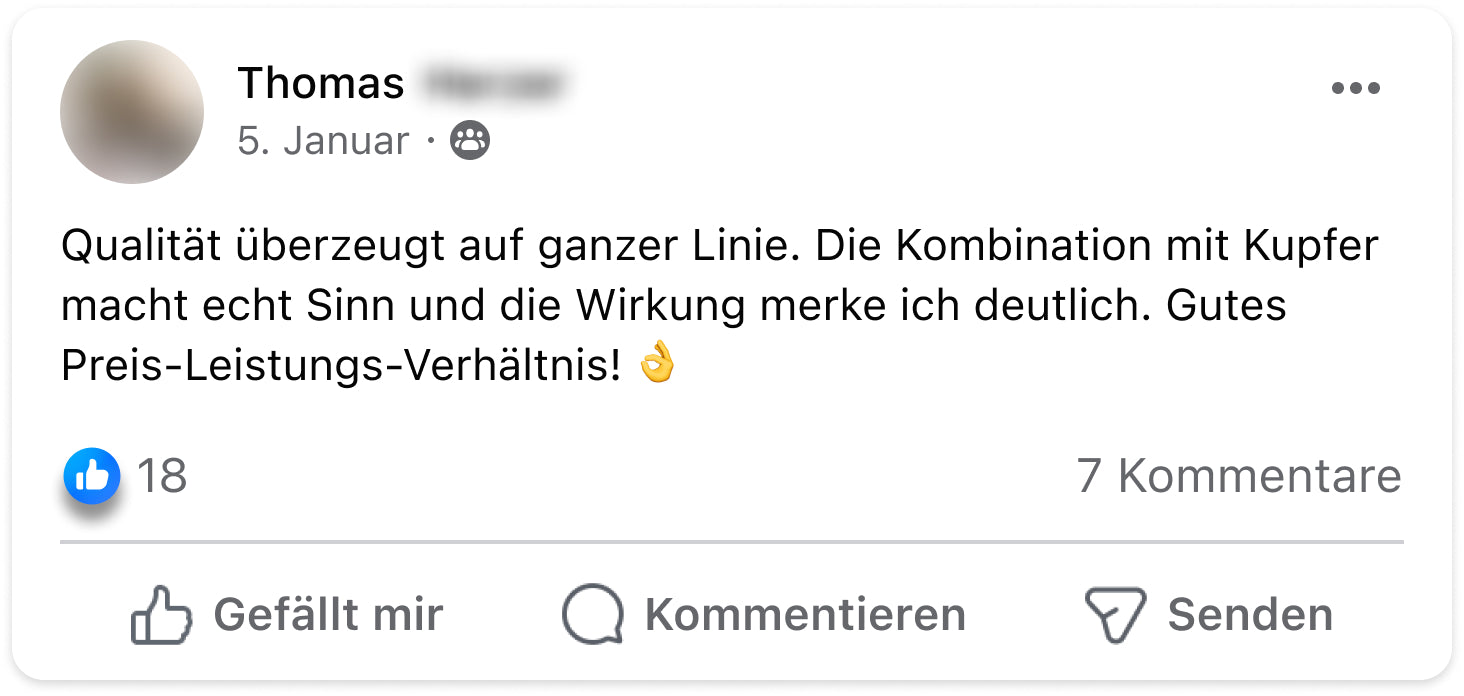Click the word Kupfer in the post

tap(1311, 246)
